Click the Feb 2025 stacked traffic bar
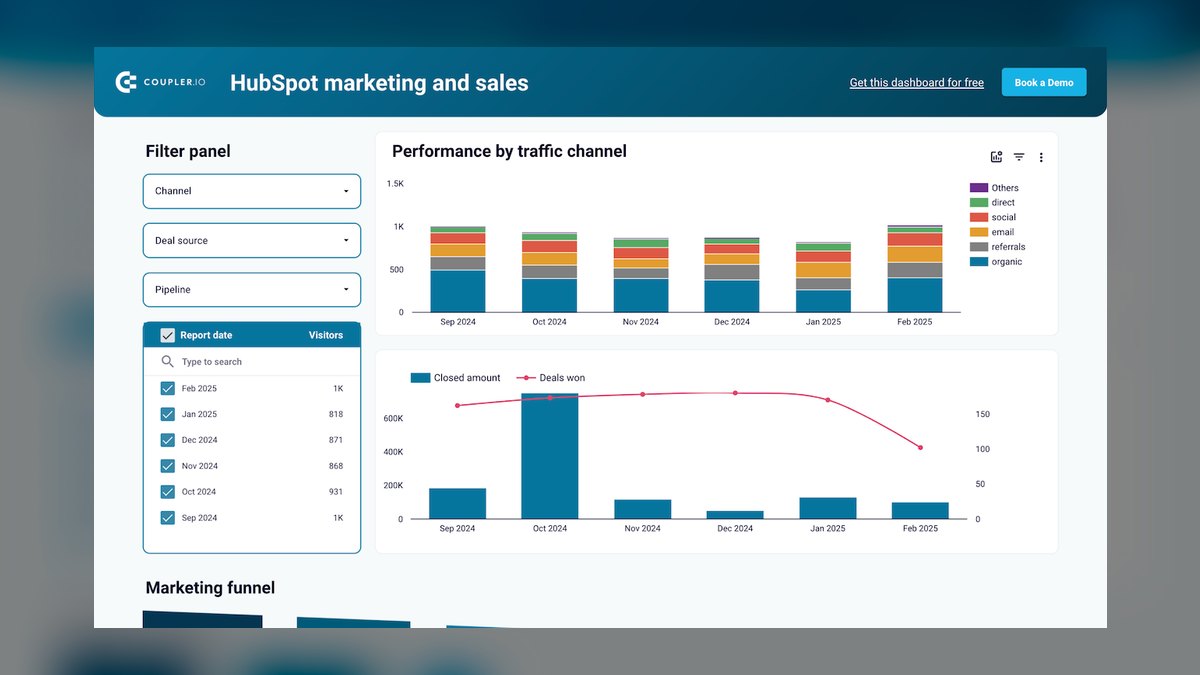Viewport: 1200px width, 675px height. pos(915,268)
